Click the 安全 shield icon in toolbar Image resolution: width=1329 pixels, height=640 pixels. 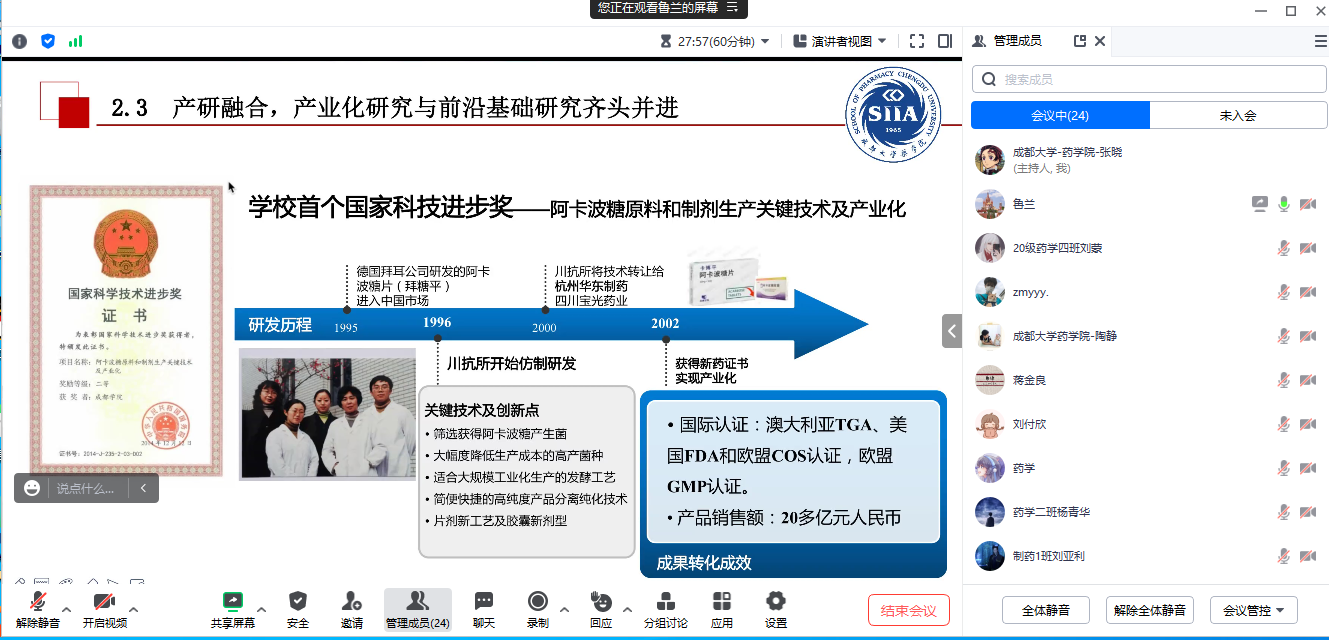coord(298,601)
